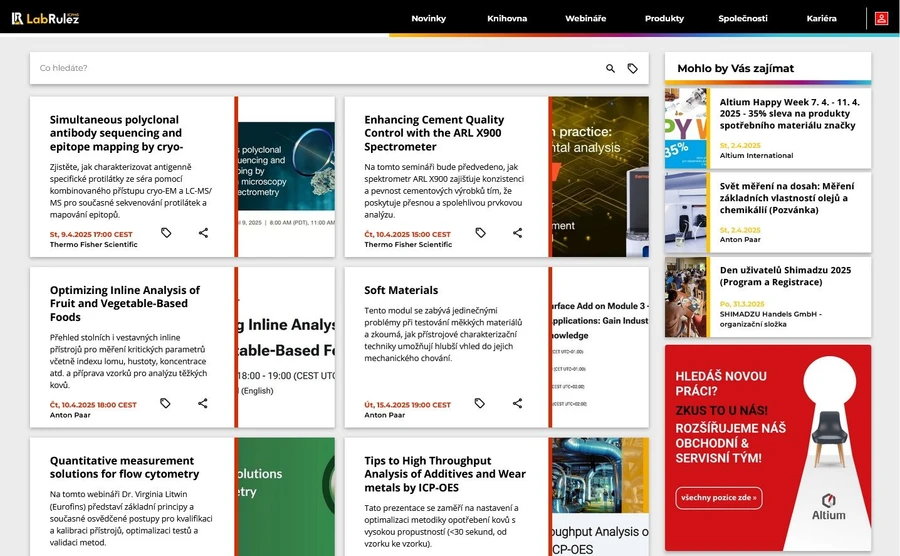Image resolution: width=900 pixels, height=556 pixels.
Task: Click 'HLEDÁŠ NOVOU PRÁCI?' ad headline
Action: click(721, 383)
